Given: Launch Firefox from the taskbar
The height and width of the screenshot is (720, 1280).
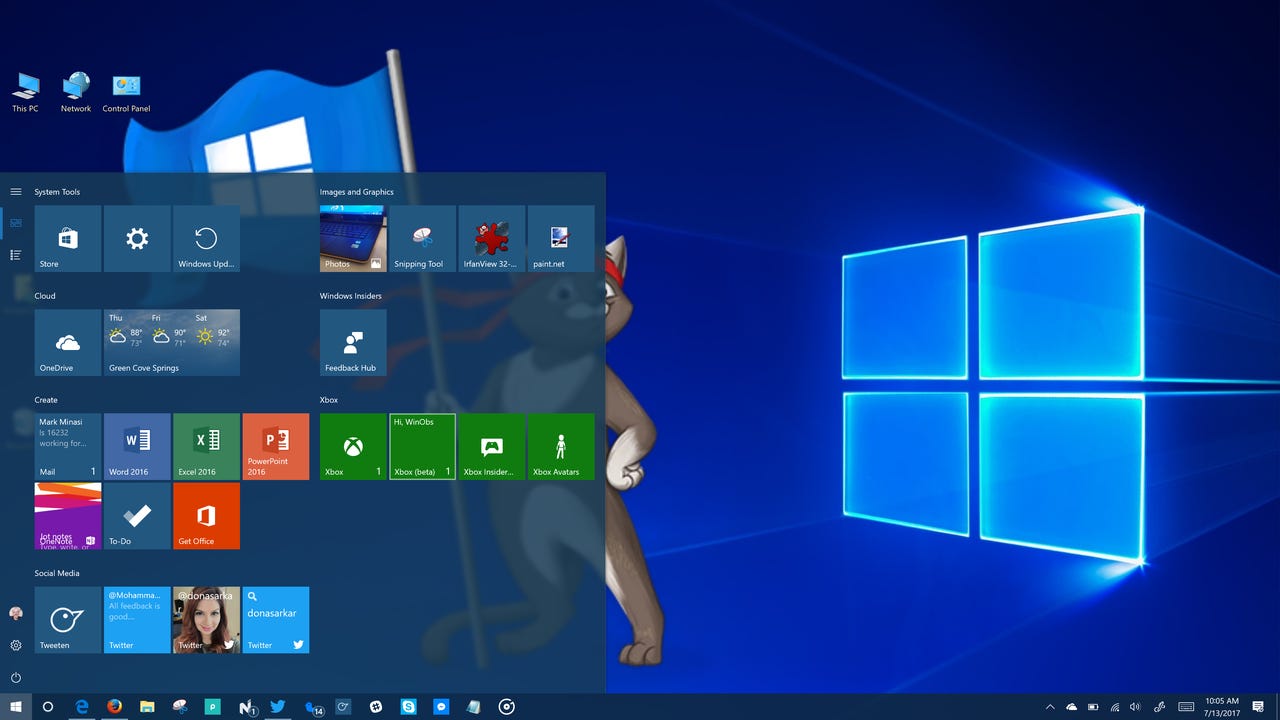Looking at the screenshot, I should click(115, 707).
